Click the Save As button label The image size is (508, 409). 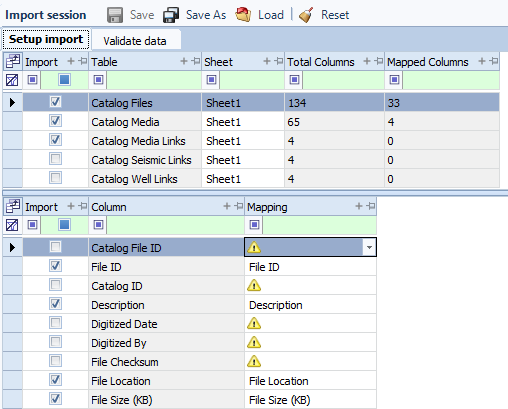click(206, 15)
